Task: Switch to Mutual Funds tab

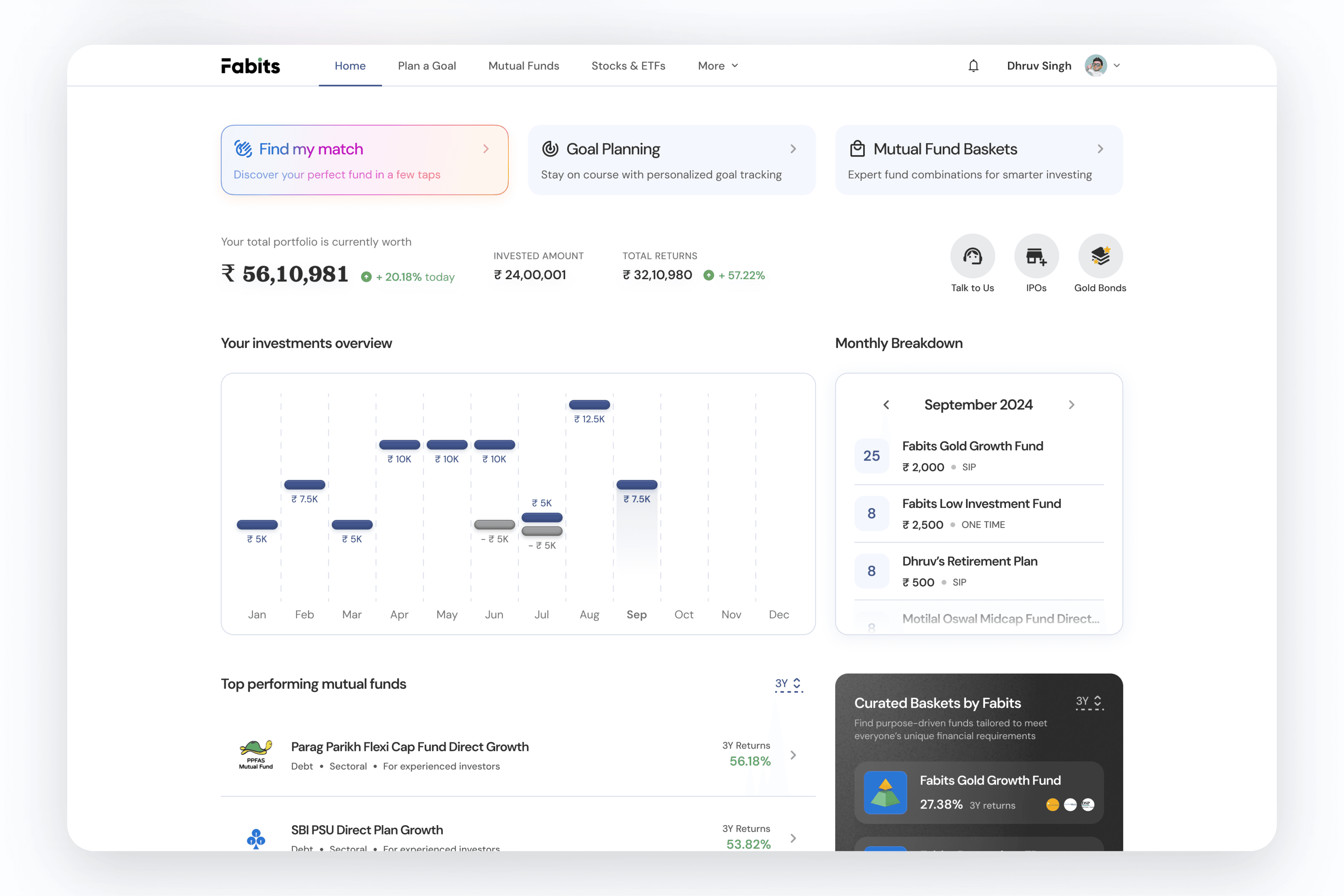Action: [523, 66]
